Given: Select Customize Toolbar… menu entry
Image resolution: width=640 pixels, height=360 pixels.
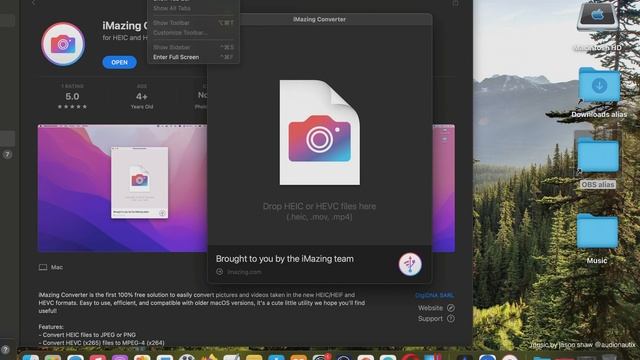Looking at the screenshot, I should (193, 33).
